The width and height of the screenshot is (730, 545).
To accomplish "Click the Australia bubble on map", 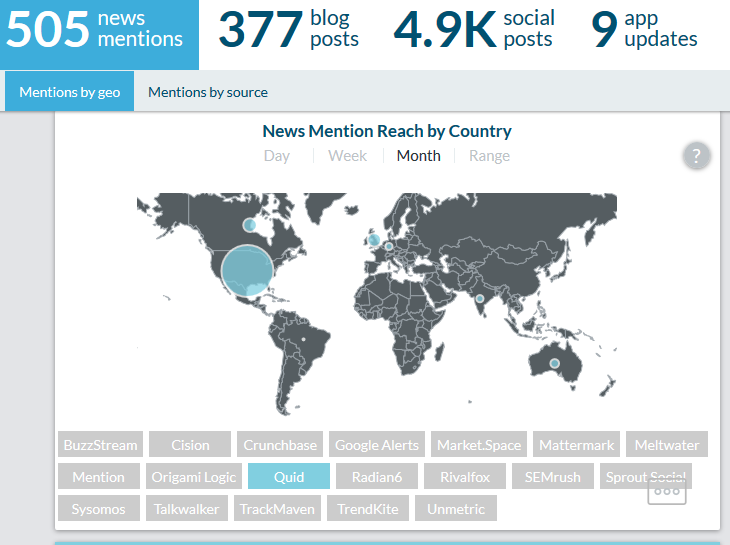I will 554,363.
